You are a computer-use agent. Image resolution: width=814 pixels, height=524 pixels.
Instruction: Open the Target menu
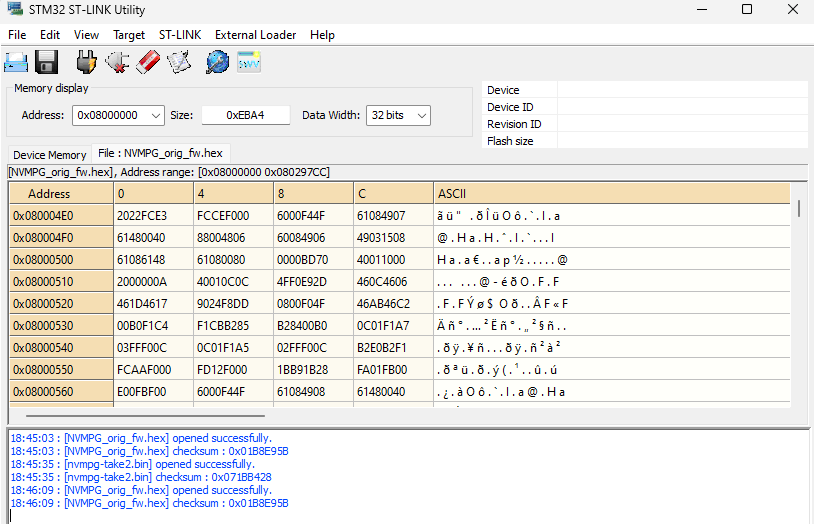[x=129, y=35]
